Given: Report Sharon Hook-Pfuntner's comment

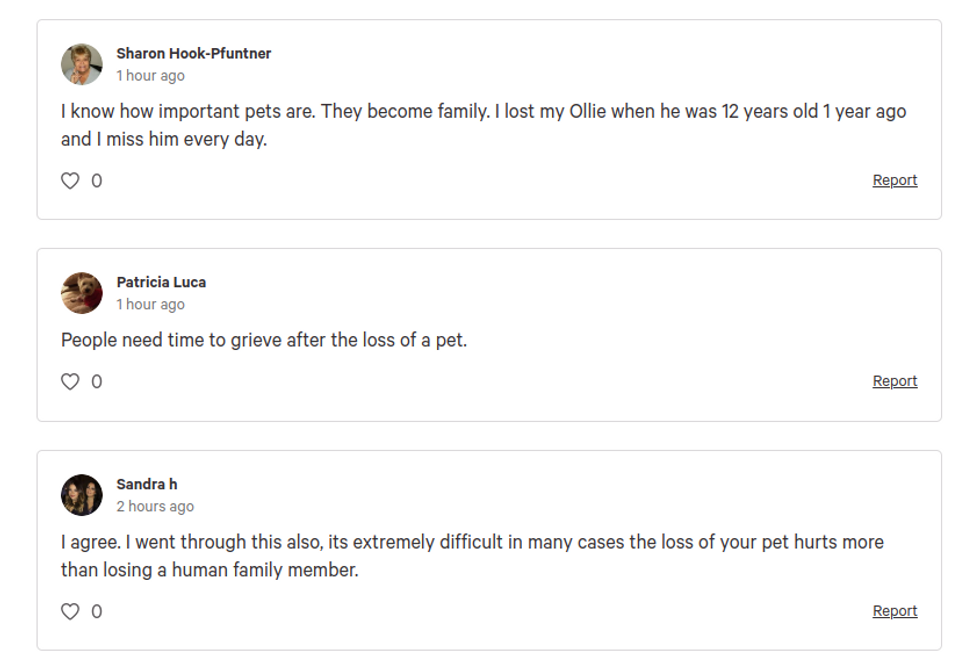Looking at the screenshot, I should point(894,180).
